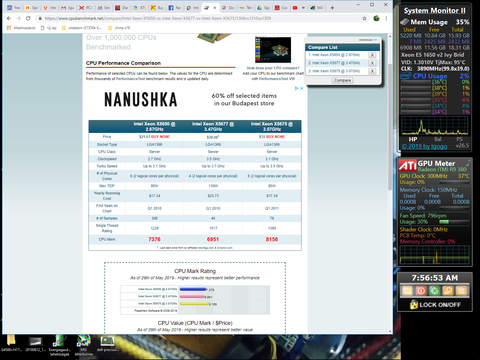This screenshot has width=480, height=360.
Task: Click the System Monitor II title
Action: click(x=435, y=11)
